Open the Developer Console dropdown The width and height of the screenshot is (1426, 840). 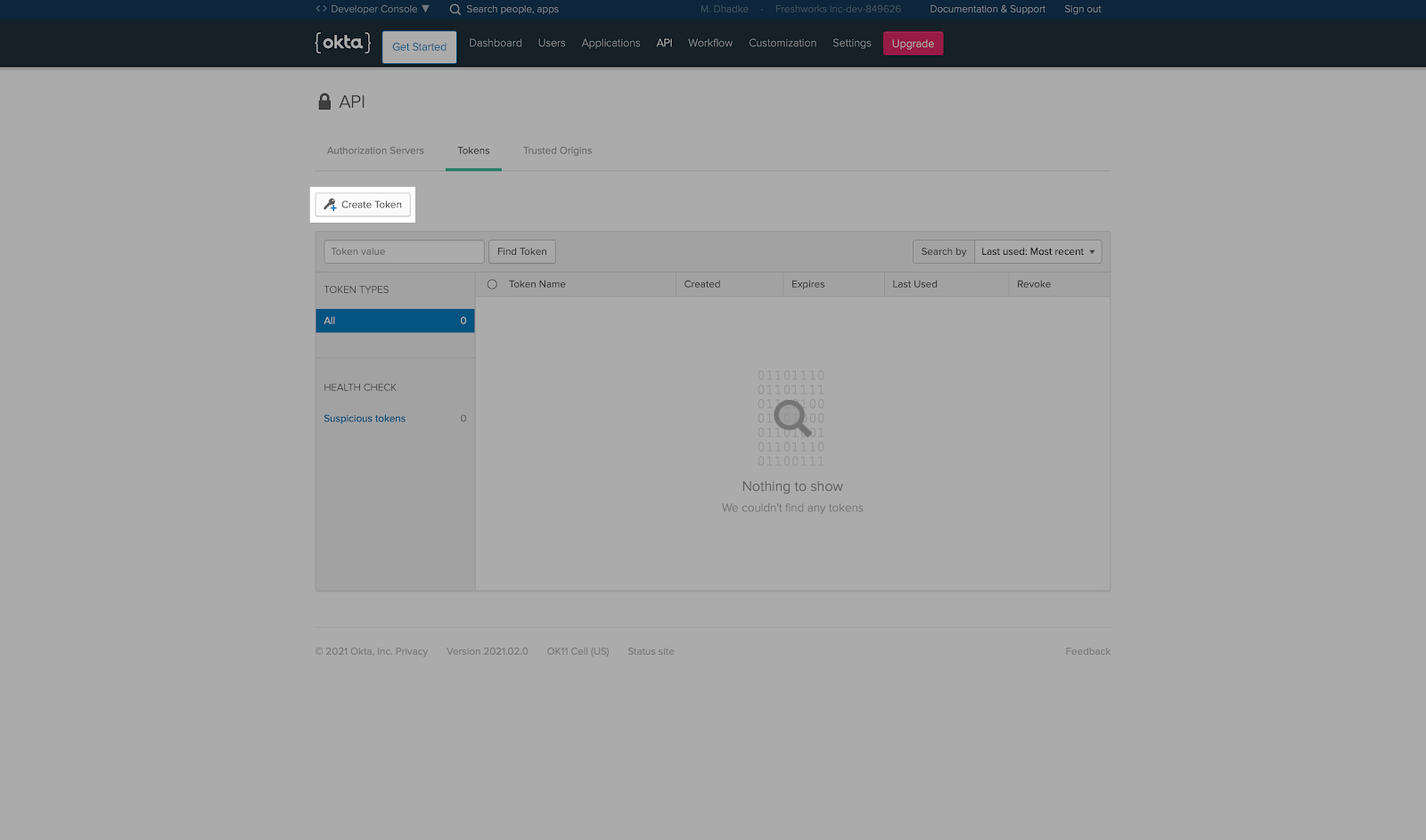373,9
